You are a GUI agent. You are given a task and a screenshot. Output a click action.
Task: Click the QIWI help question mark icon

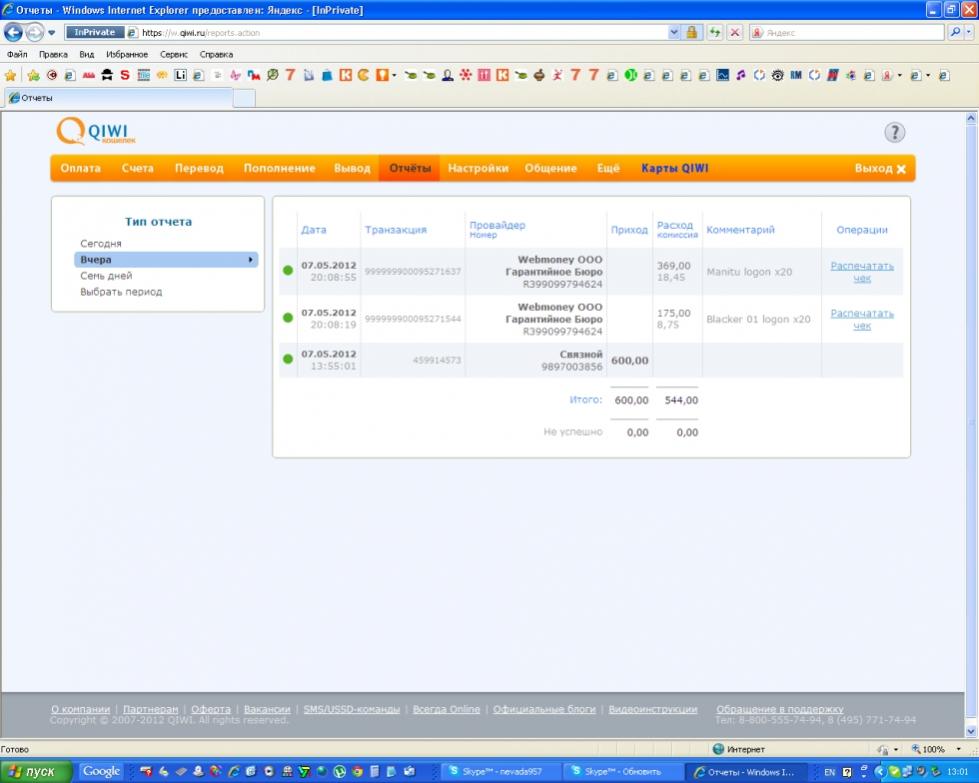click(894, 133)
